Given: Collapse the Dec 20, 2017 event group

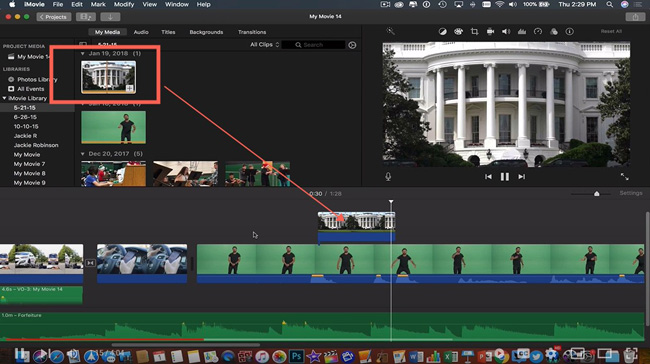Looking at the screenshot, I should tap(82, 154).
